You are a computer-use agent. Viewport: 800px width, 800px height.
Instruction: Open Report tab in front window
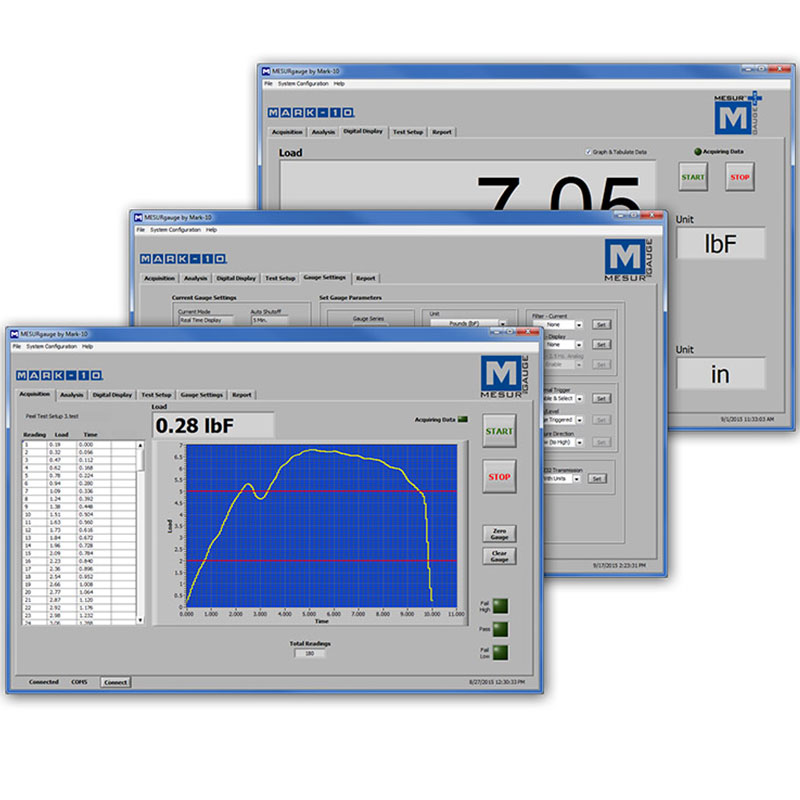tap(242, 395)
